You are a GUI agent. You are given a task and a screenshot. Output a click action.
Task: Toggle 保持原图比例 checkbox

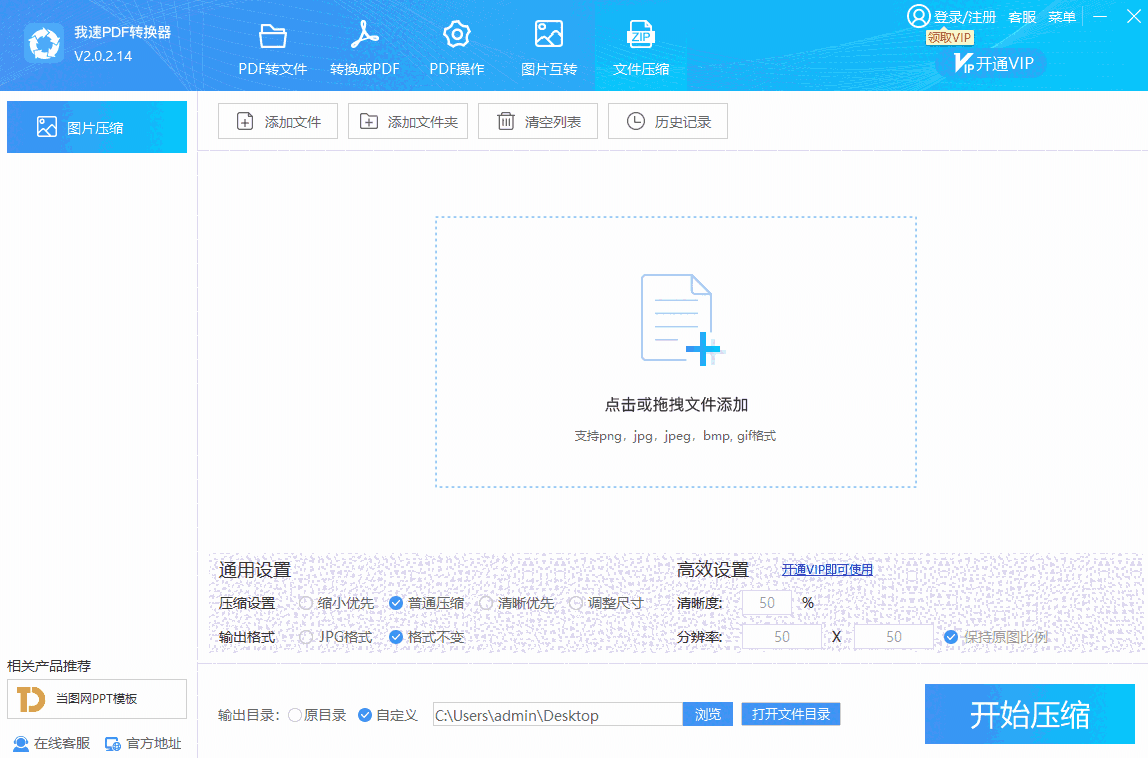[951, 637]
